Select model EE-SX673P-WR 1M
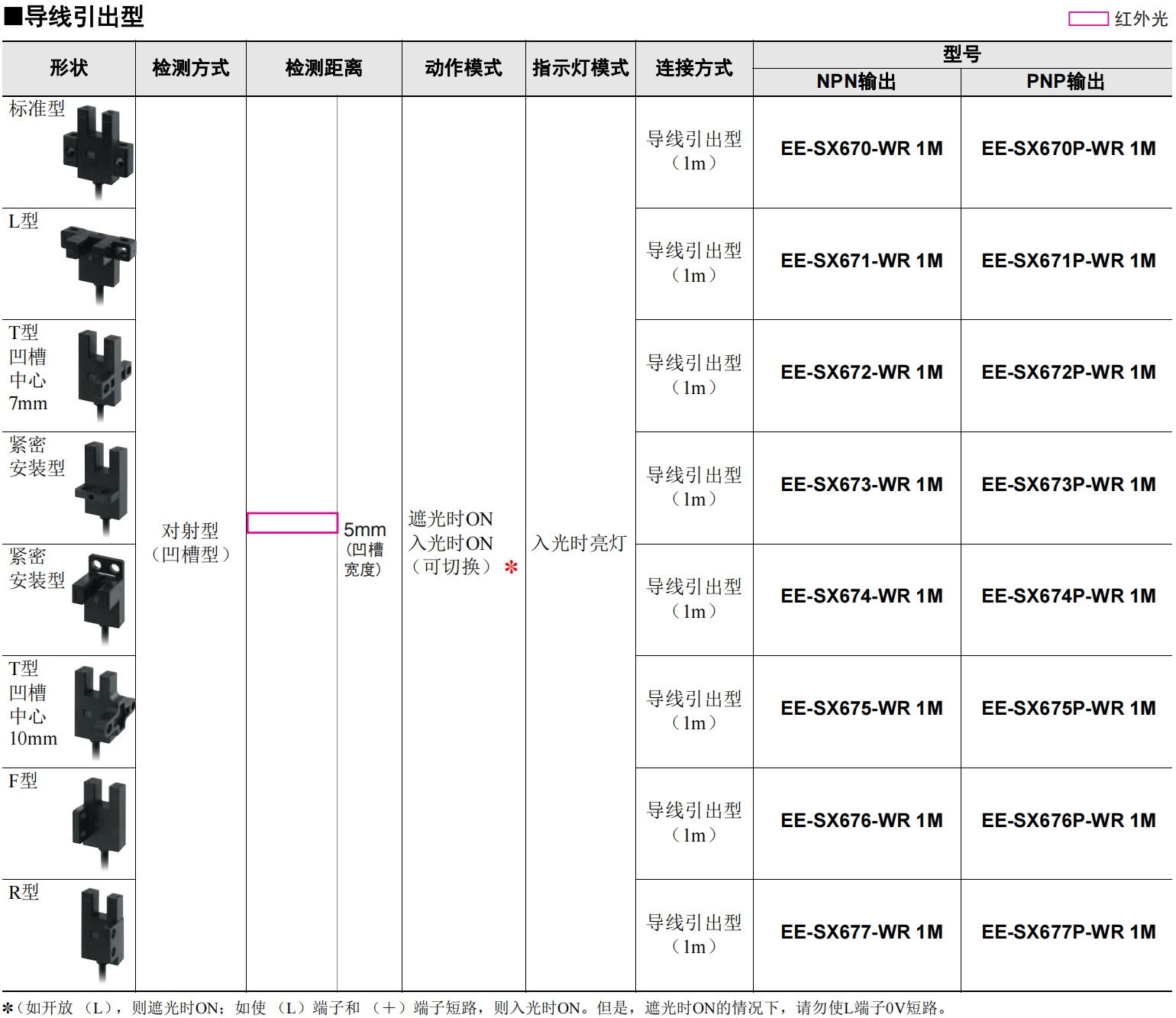 tap(1069, 484)
